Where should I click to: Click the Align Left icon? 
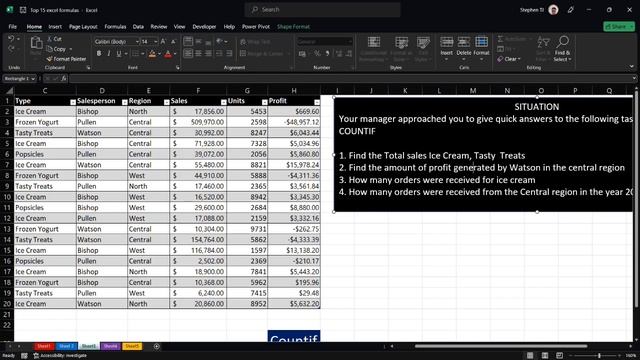188,53
